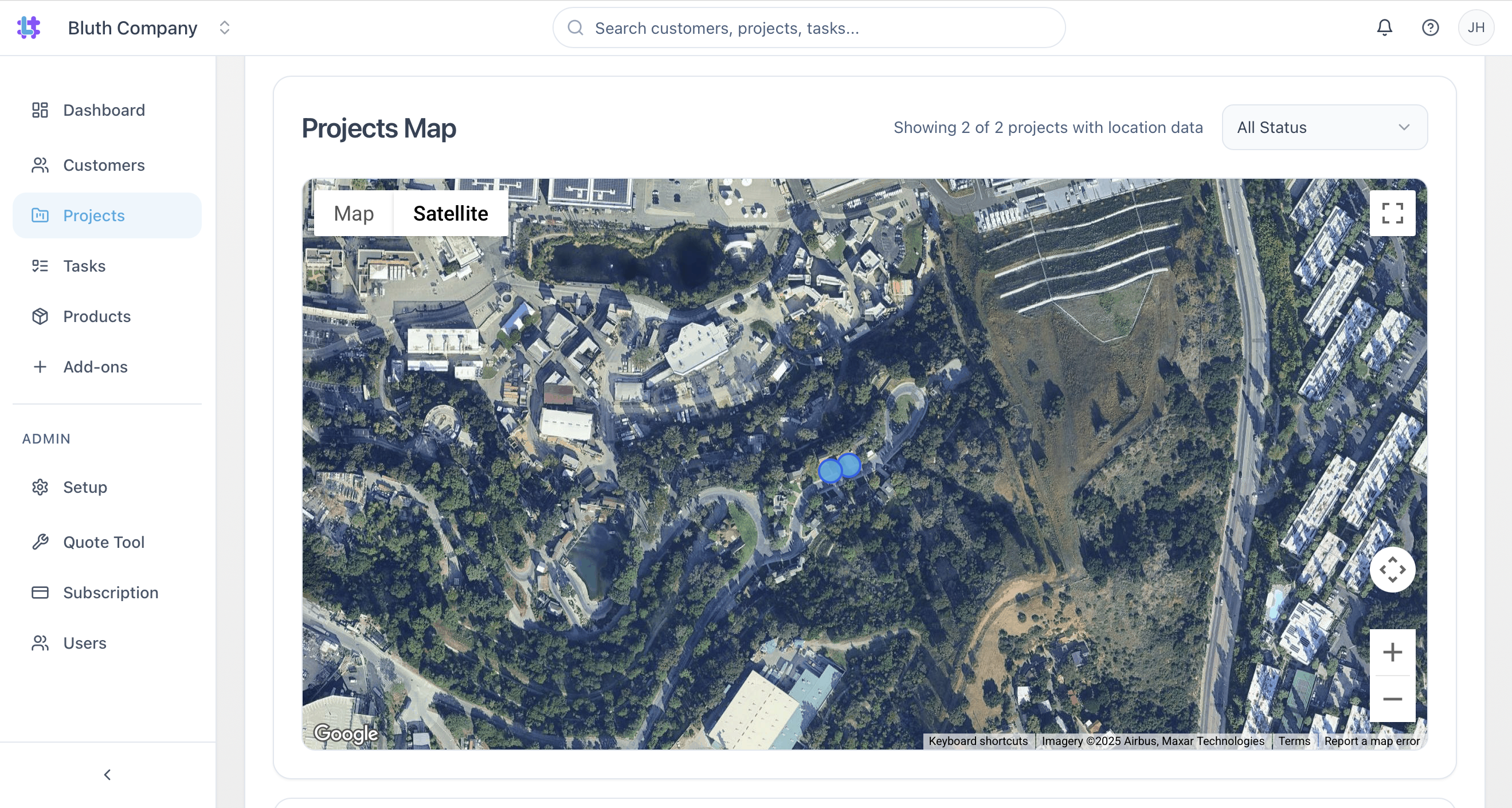Click the left blue project marker
This screenshot has width=1512, height=808.
(x=829, y=470)
